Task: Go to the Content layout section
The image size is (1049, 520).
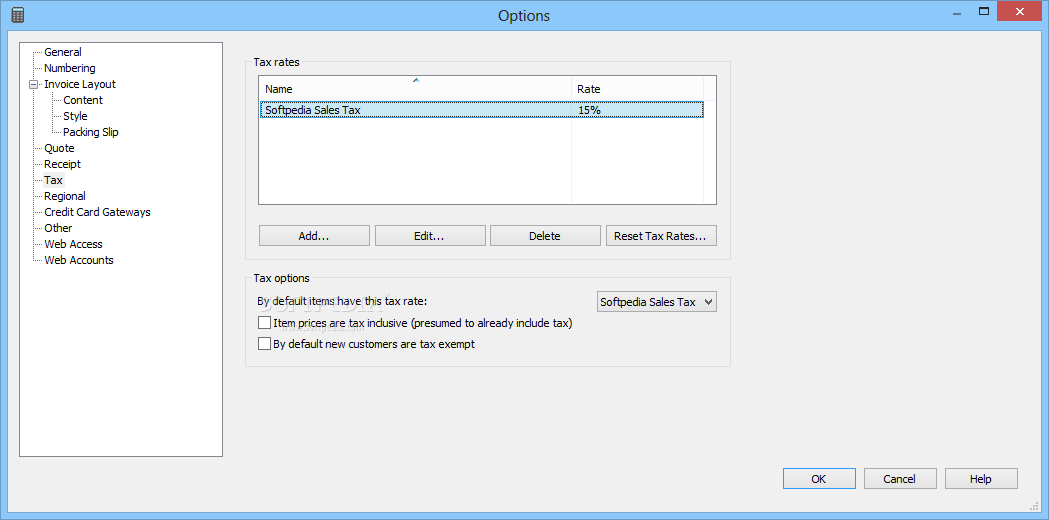Action: pyautogui.click(x=83, y=100)
